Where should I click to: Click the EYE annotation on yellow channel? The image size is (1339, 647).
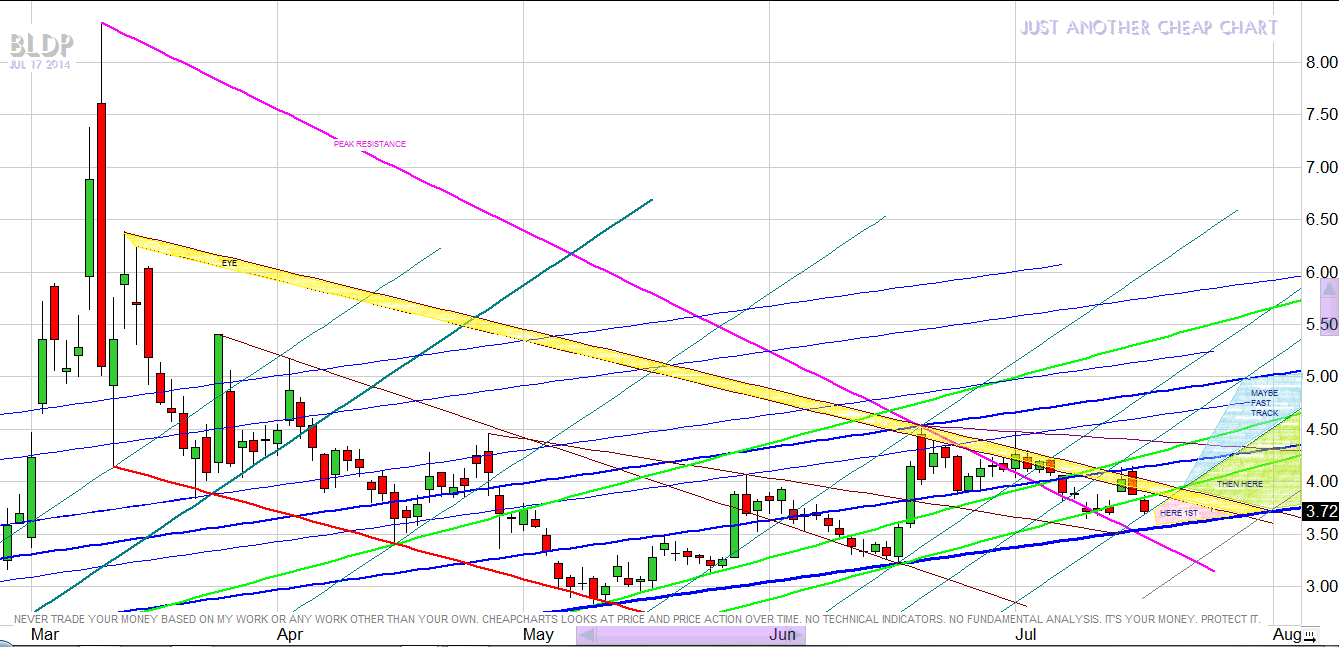[230, 262]
